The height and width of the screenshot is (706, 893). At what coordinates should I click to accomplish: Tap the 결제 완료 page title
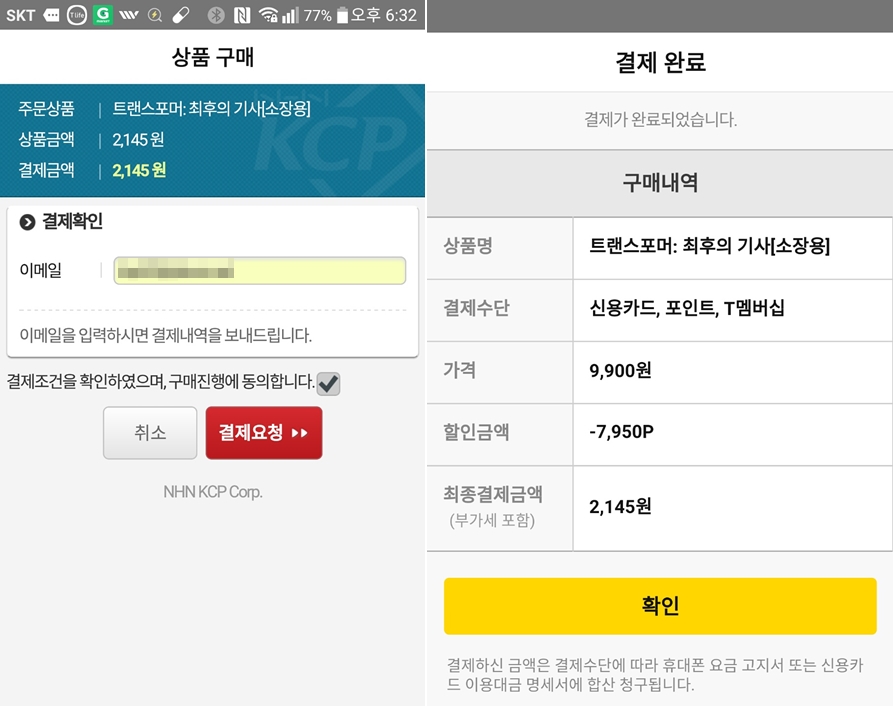point(661,62)
